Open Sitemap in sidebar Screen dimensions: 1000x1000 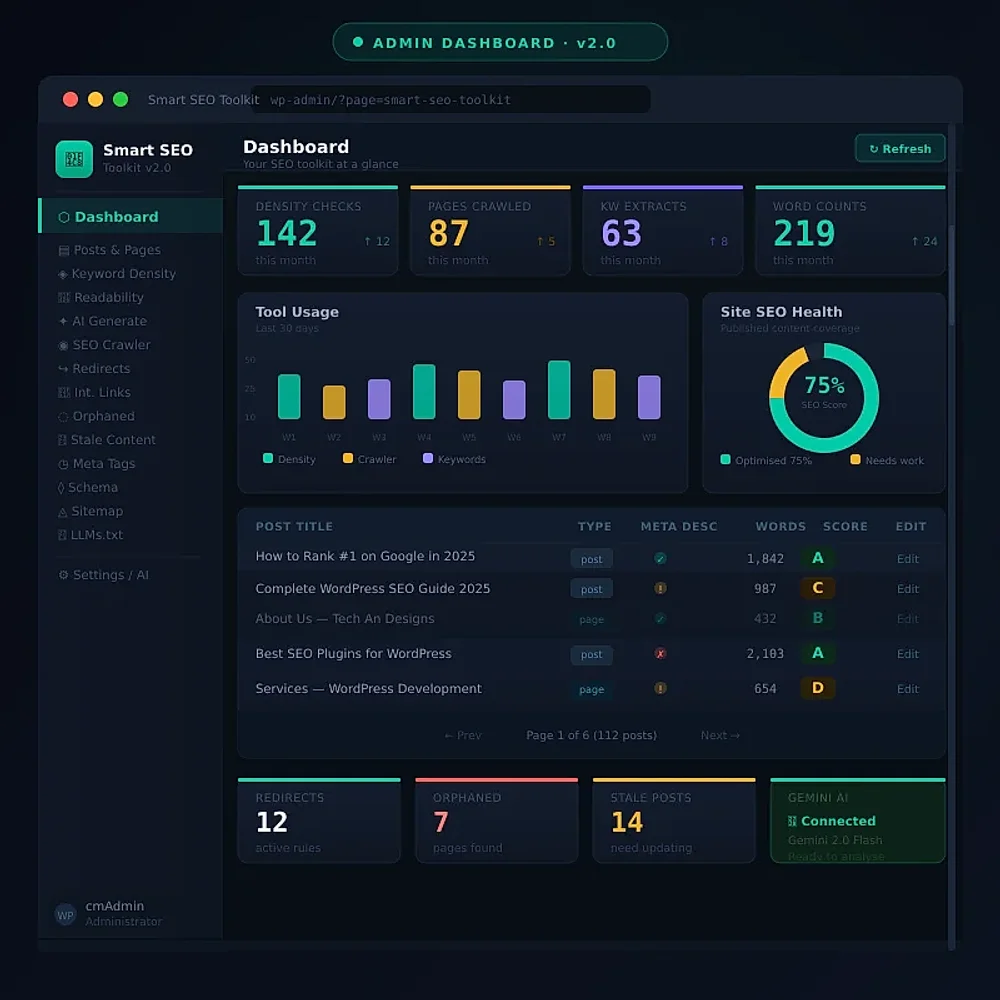tap(91, 511)
